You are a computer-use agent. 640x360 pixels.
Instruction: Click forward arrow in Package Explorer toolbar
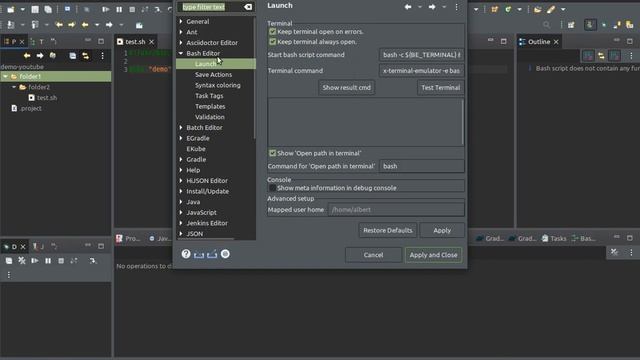pyautogui.click(x=40, y=56)
